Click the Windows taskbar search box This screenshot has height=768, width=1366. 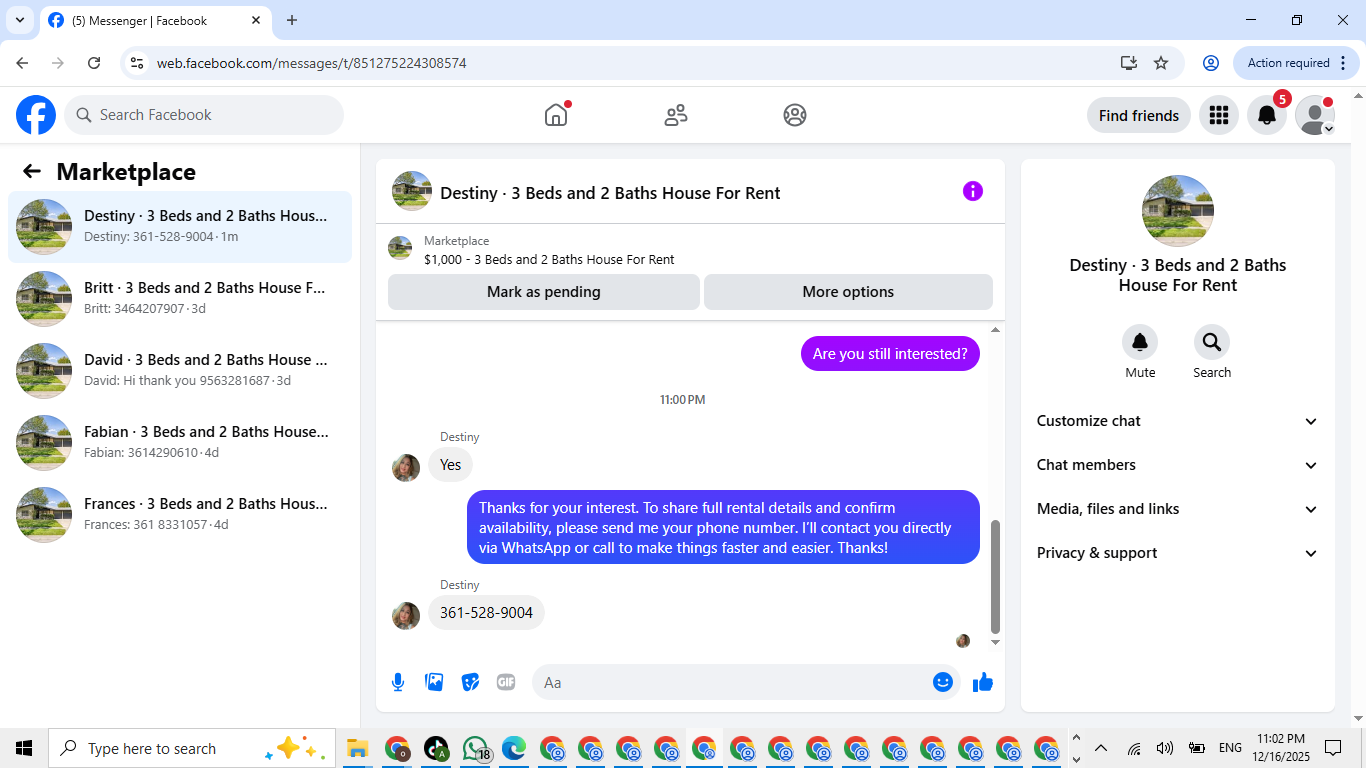[192, 748]
